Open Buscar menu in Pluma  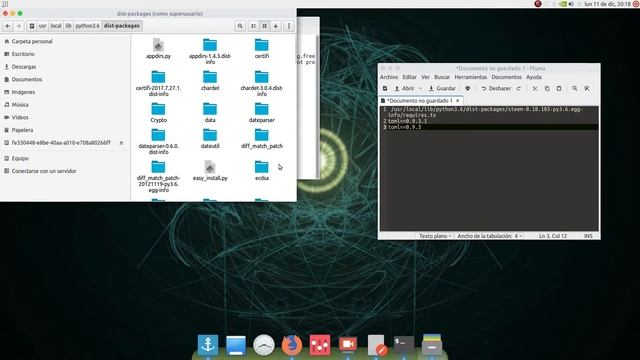pos(442,77)
